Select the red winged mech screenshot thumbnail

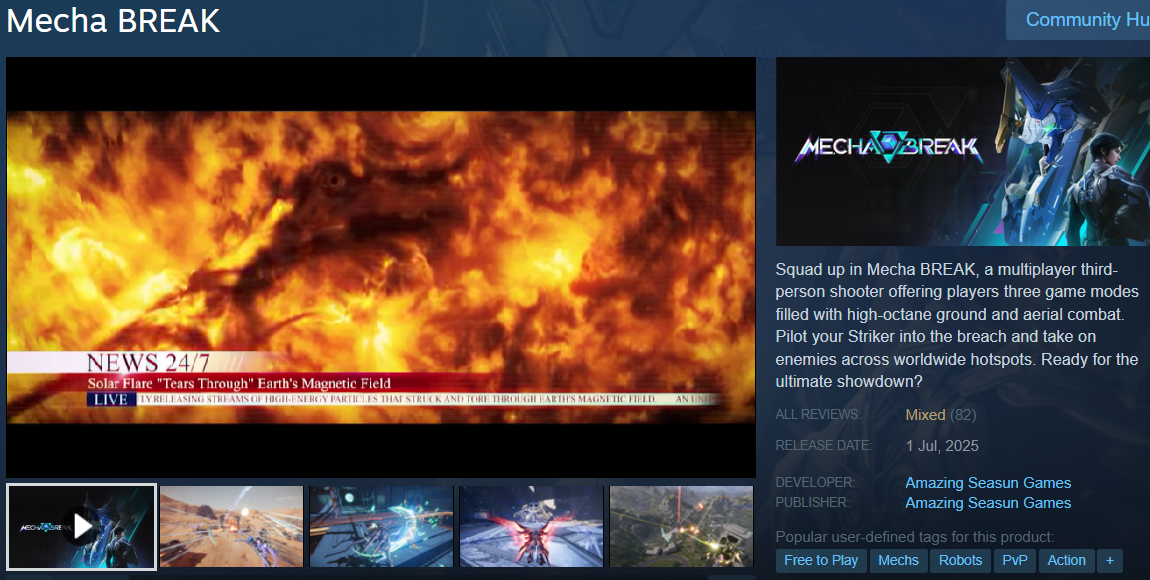[531, 526]
